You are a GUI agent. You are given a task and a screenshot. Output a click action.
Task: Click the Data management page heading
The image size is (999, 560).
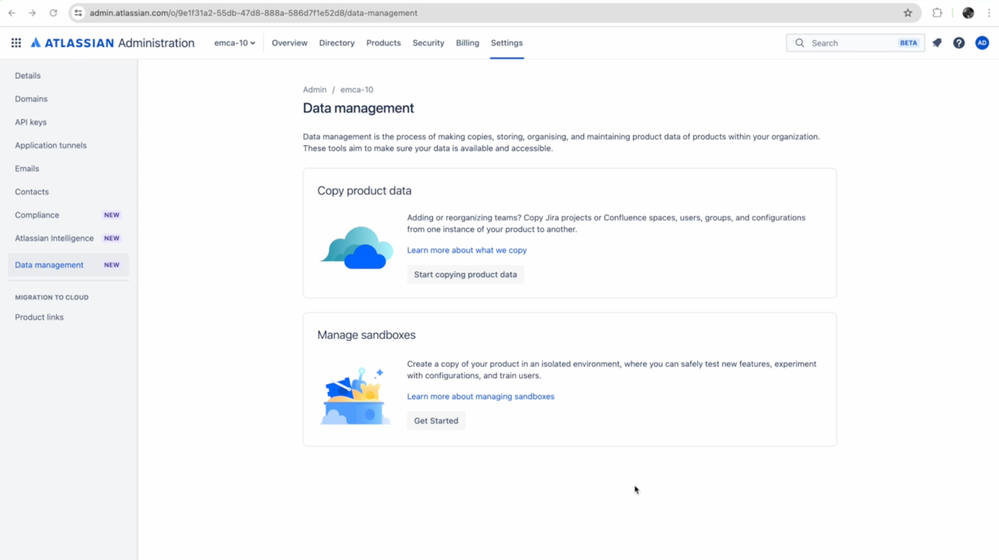[x=359, y=108]
